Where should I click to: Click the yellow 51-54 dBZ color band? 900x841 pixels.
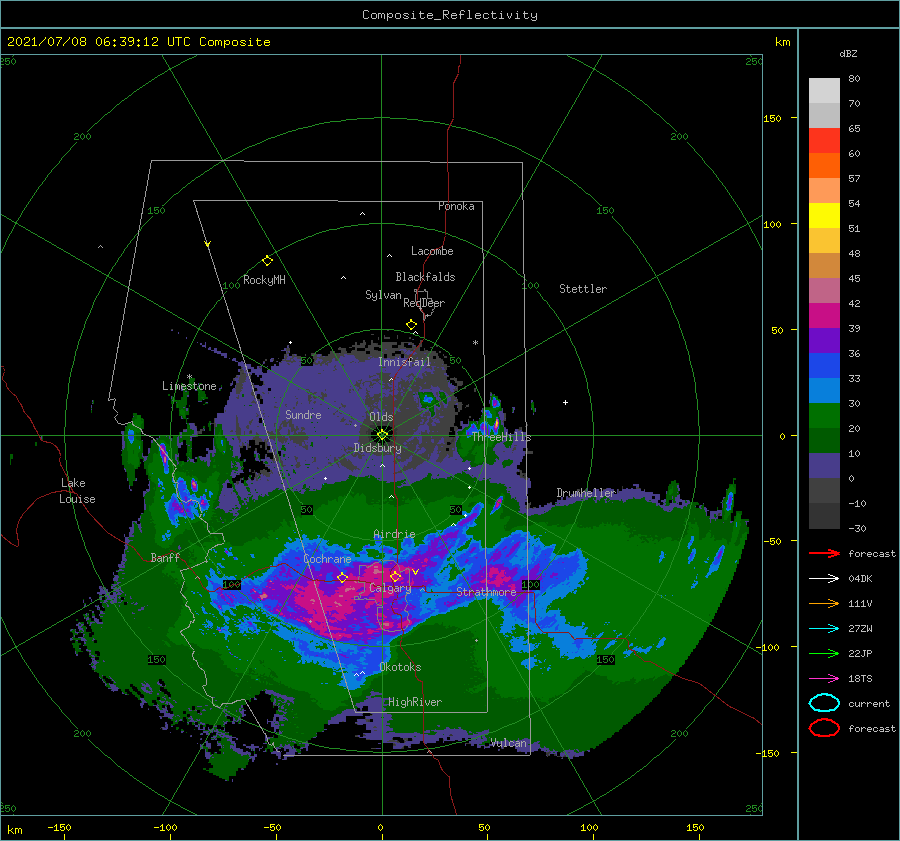click(824, 216)
